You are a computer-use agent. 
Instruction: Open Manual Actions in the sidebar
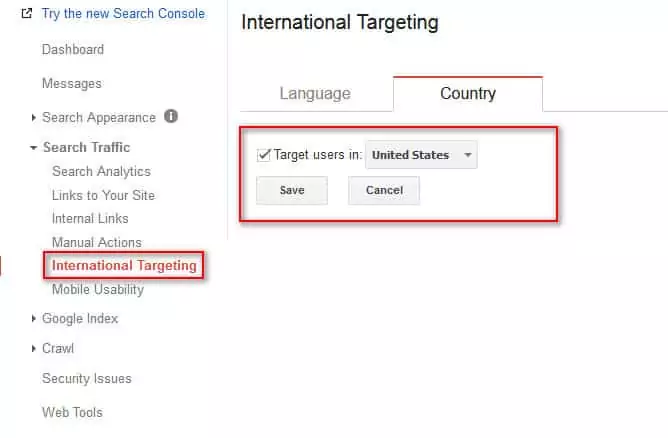point(97,242)
